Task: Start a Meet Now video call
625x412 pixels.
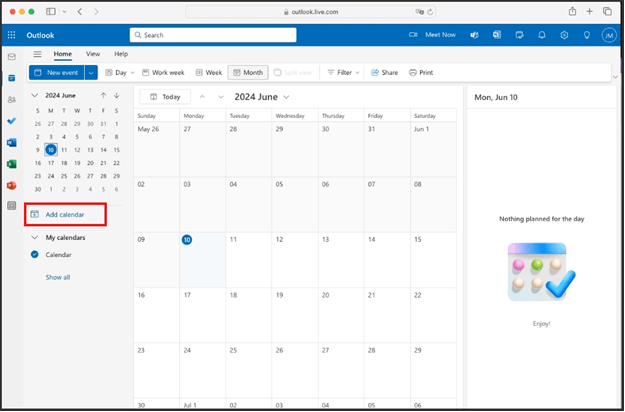Action: (x=432, y=35)
